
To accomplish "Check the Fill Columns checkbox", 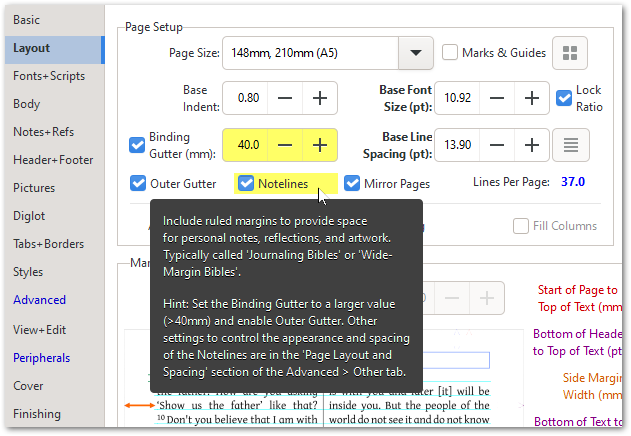I will click(521, 226).
